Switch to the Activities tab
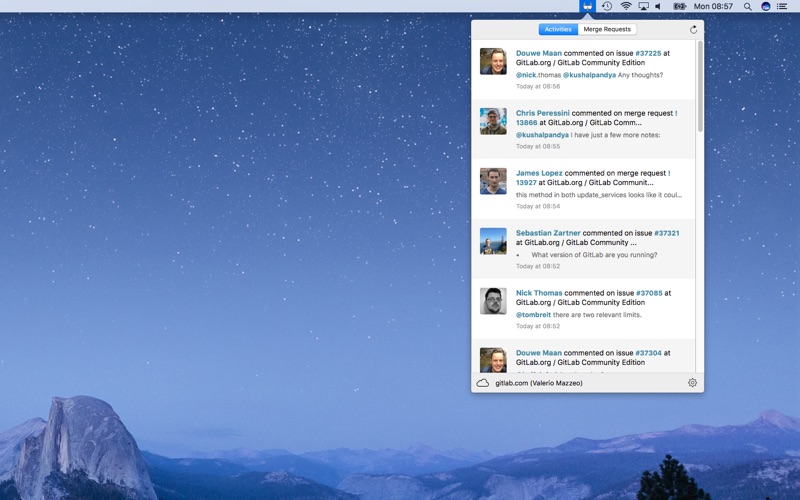 558,30
